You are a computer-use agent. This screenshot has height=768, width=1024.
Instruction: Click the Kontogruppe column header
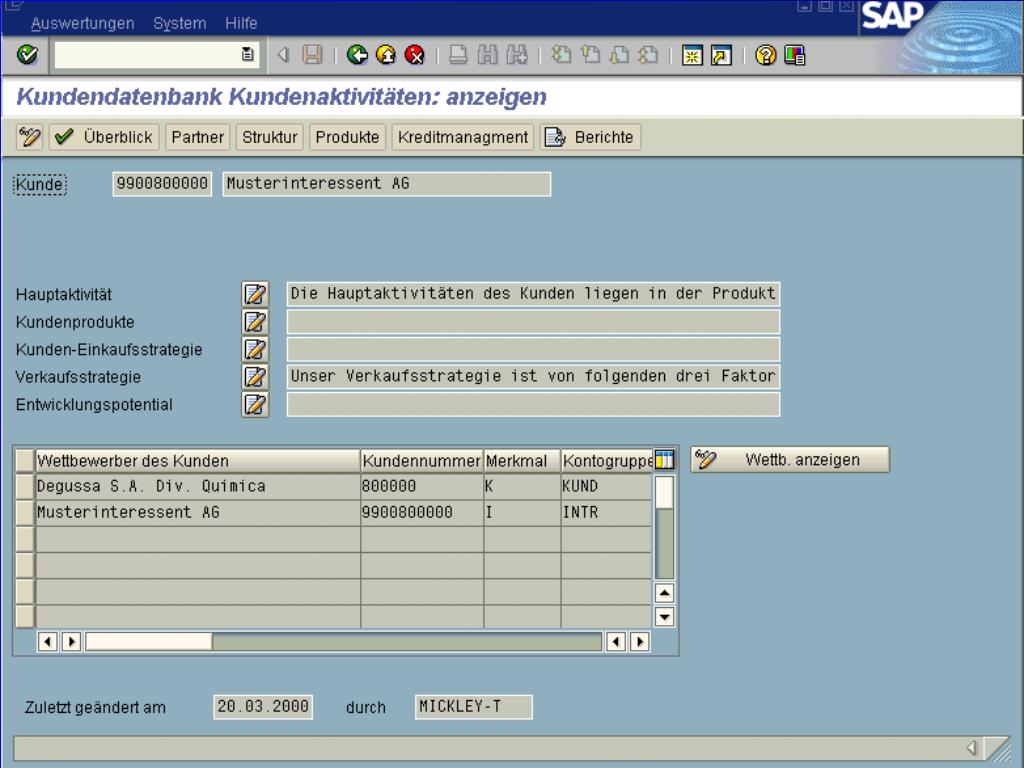point(607,460)
